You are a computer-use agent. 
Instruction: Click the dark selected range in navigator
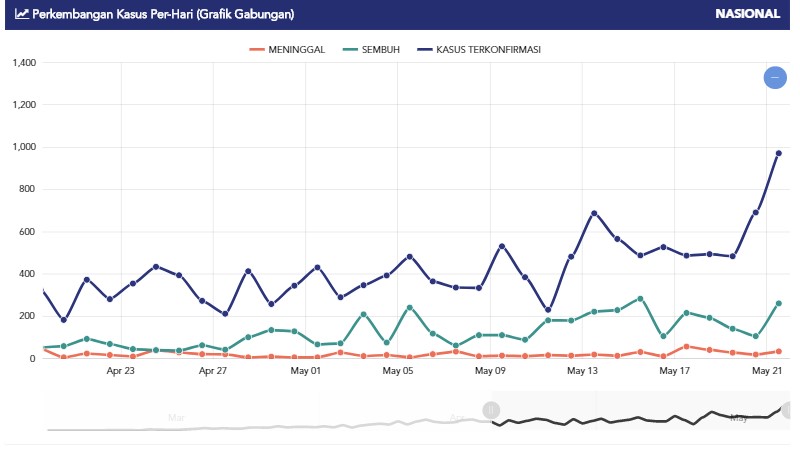coord(640,411)
